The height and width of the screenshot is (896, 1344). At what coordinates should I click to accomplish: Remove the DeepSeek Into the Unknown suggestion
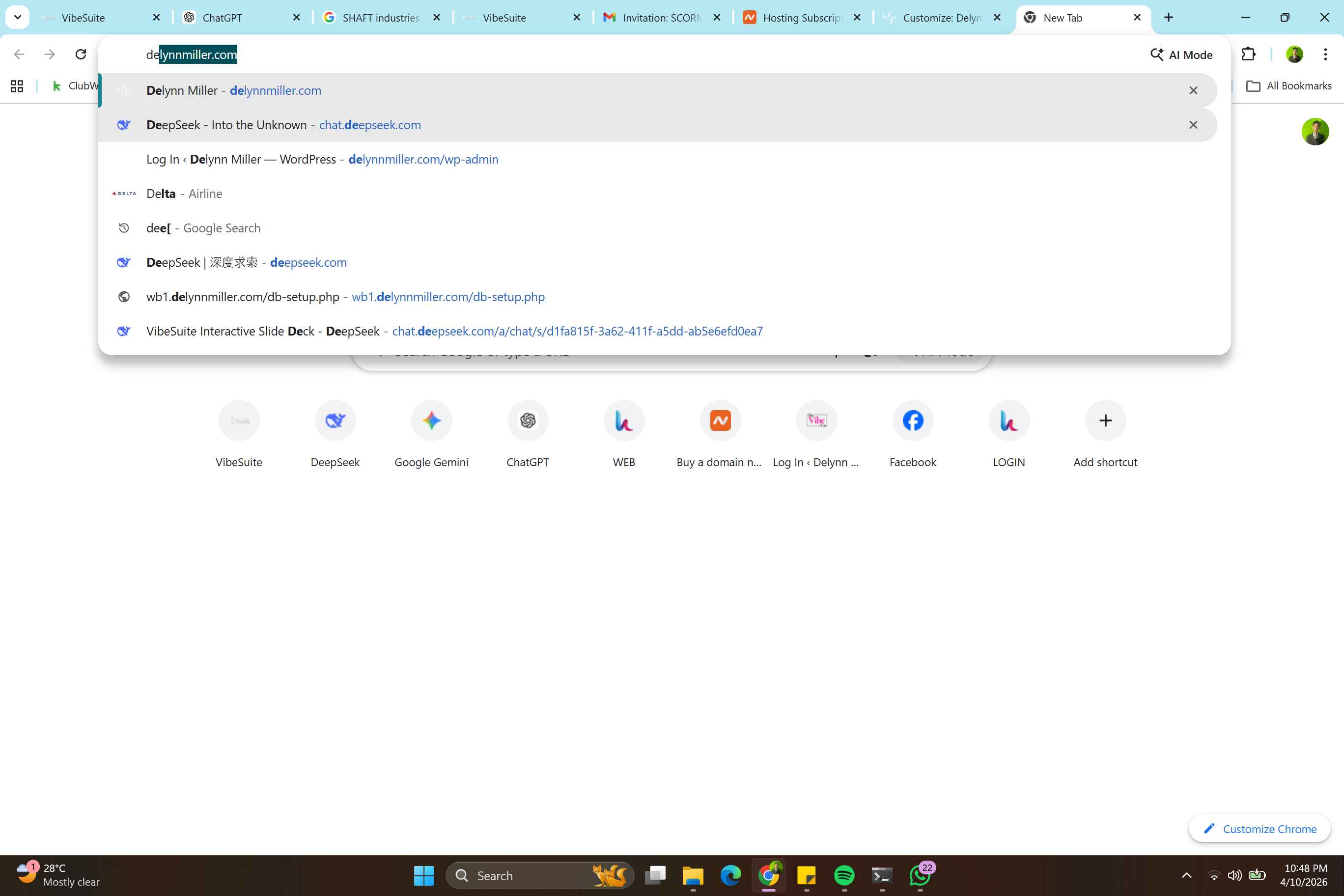1193,125
